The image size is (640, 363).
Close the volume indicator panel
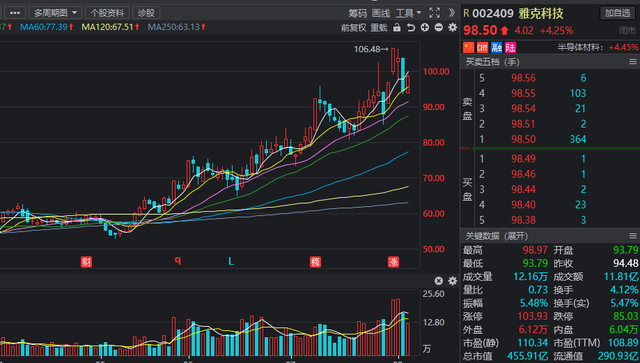(439, 281)
